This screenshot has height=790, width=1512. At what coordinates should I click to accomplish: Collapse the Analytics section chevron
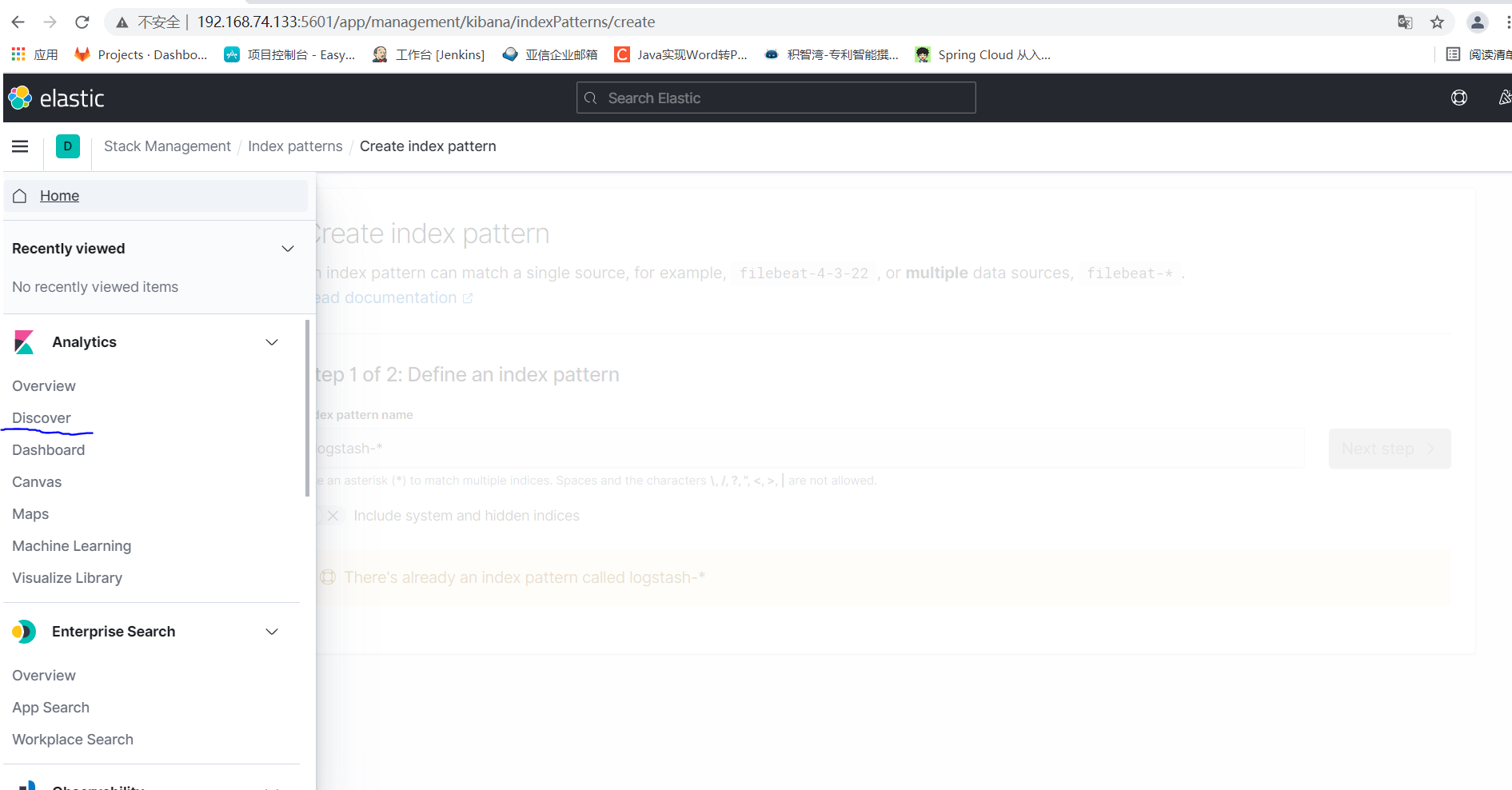[x=272, y=342]
